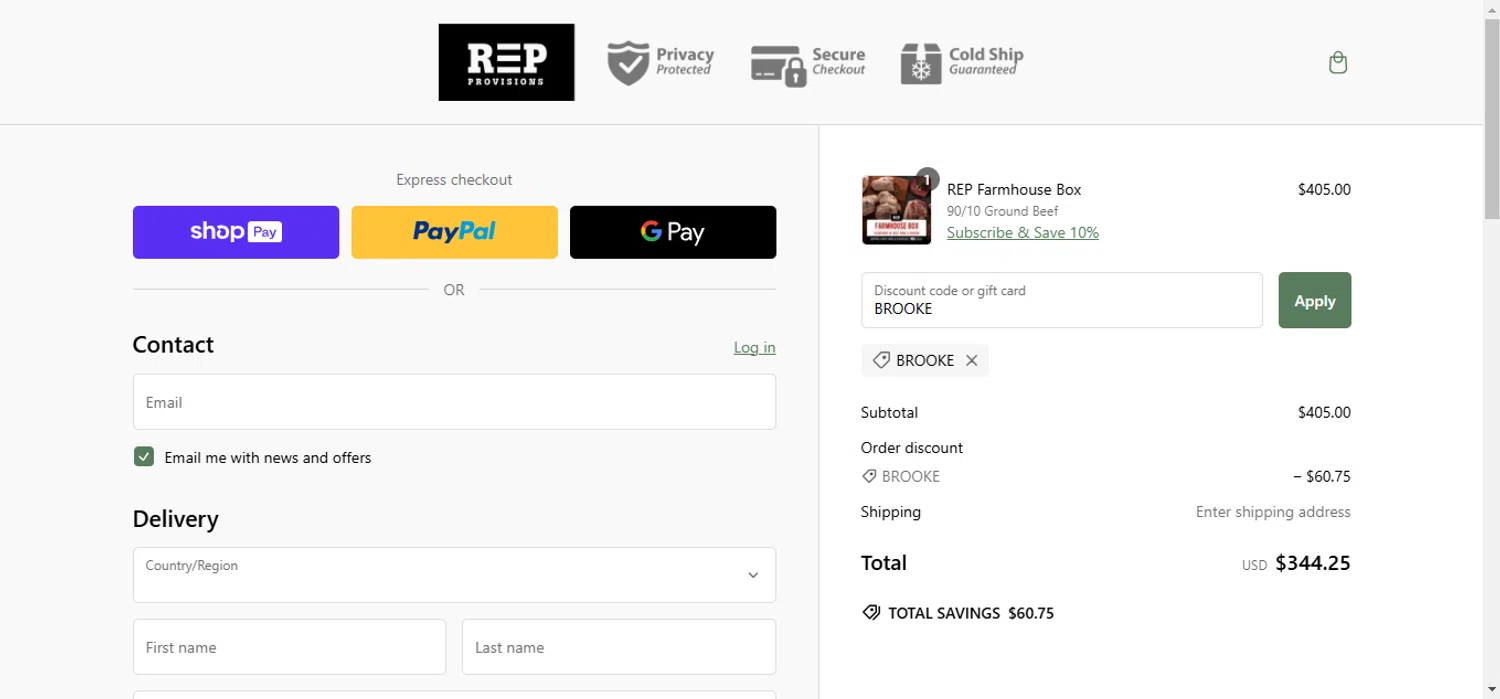Pay with Shop Pay express button
This screenshot has width=1500, height=699.
pos(236,232)
